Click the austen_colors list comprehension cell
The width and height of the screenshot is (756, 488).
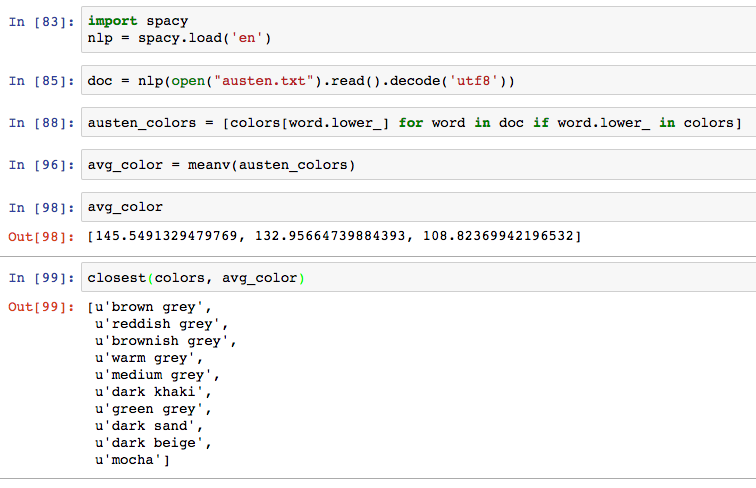(x=418, y=122)
